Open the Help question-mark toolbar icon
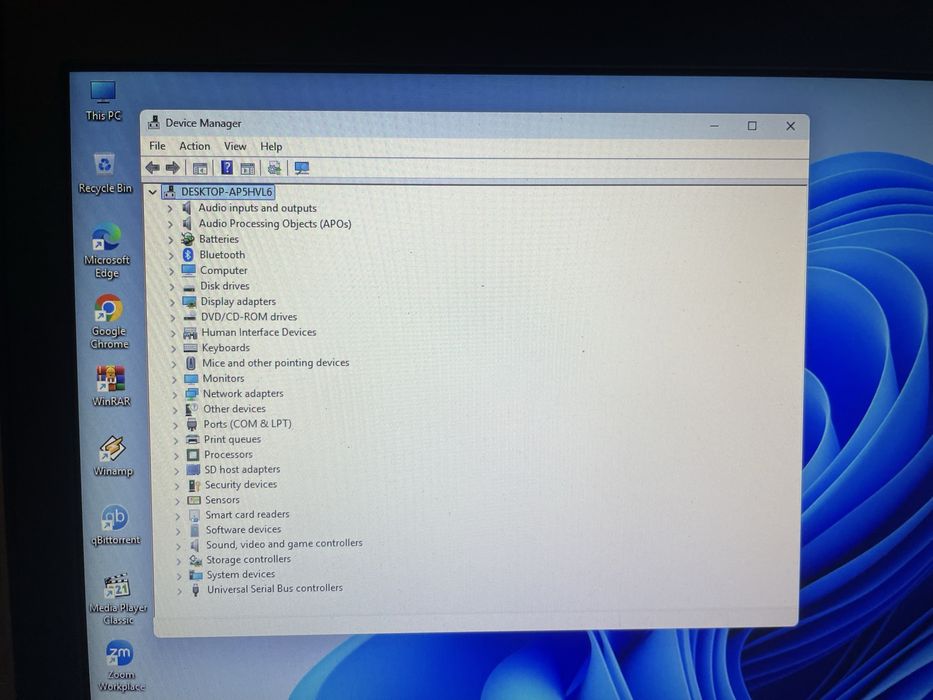Image resolution: width=933 pixels, height=700 pixels. point(227,168)
